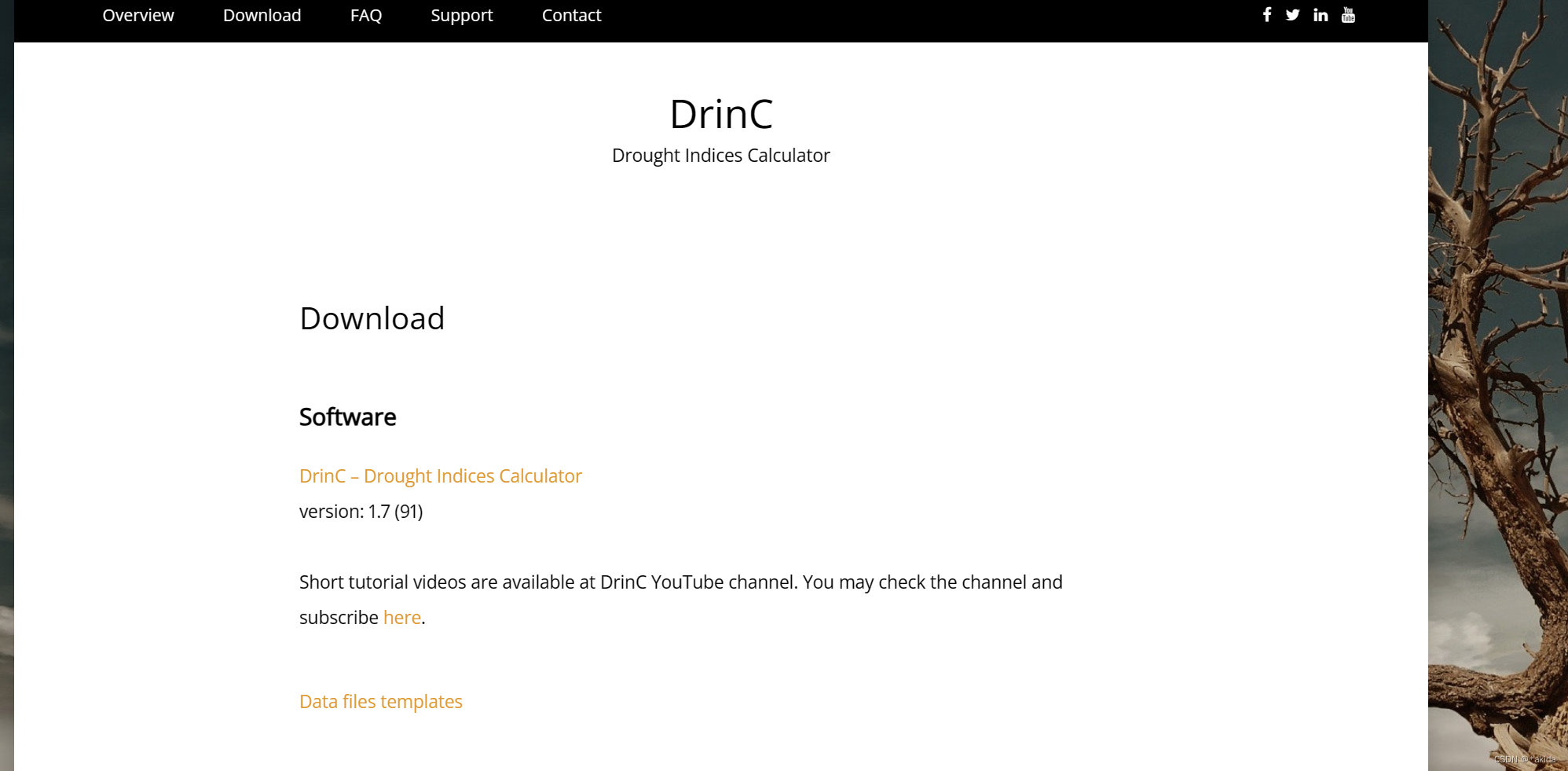Screen dimensions: 1568x771
Task: Go to the Overview menu item
Action: [138, 15]
